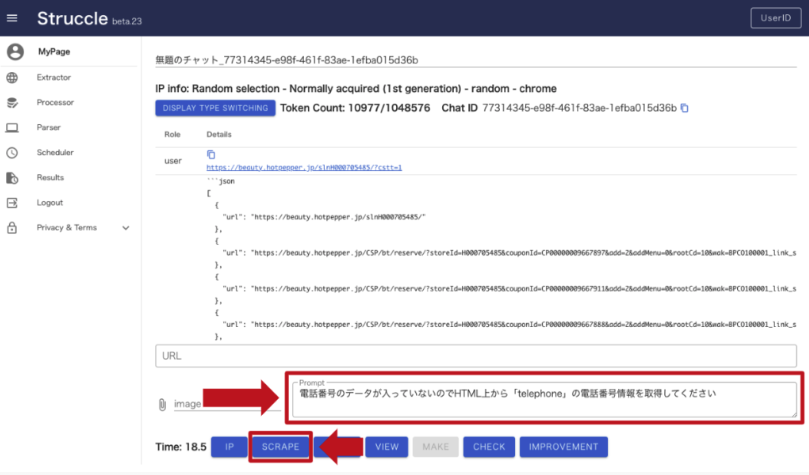Click the UserID button
This screenshot has width=809, height=475.
tap(775, 18)
